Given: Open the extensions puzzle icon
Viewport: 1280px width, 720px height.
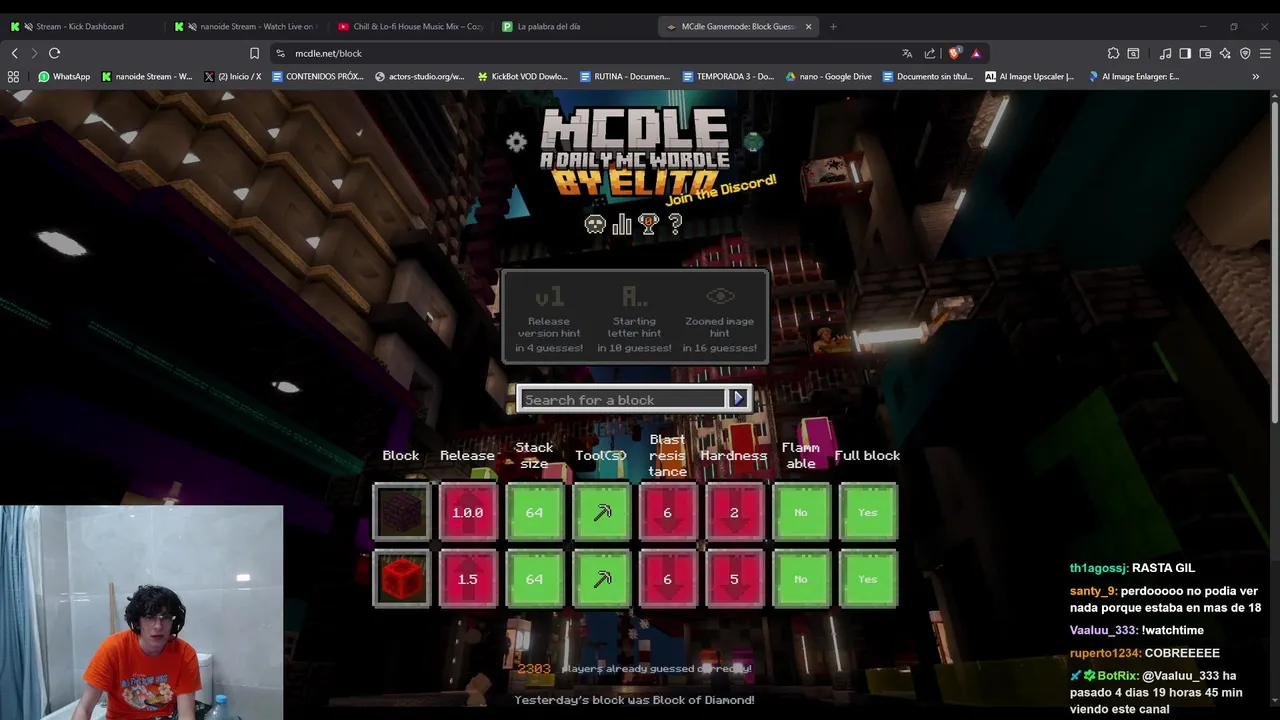Looking at the screenshot, I should click(1113, 53).
